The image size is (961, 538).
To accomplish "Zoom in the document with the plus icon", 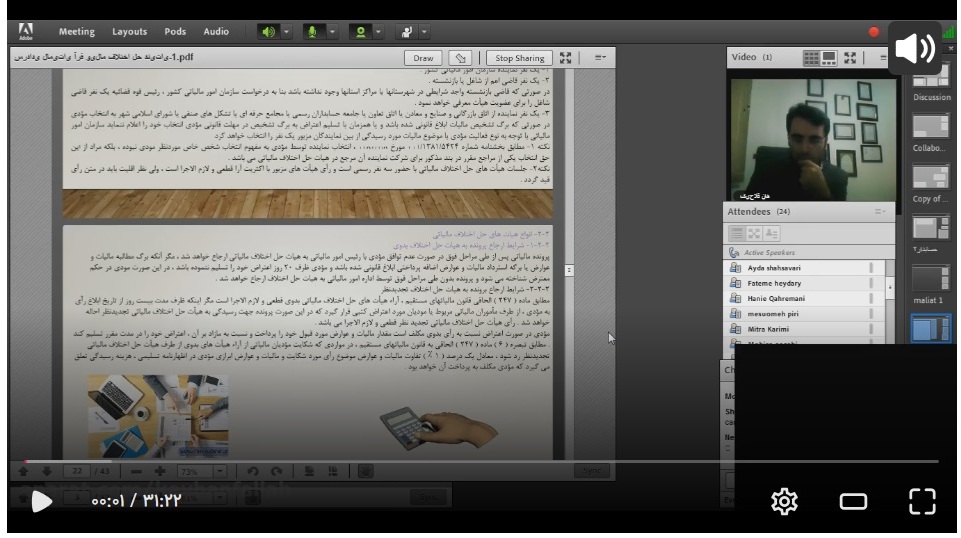I will [160, 471].
